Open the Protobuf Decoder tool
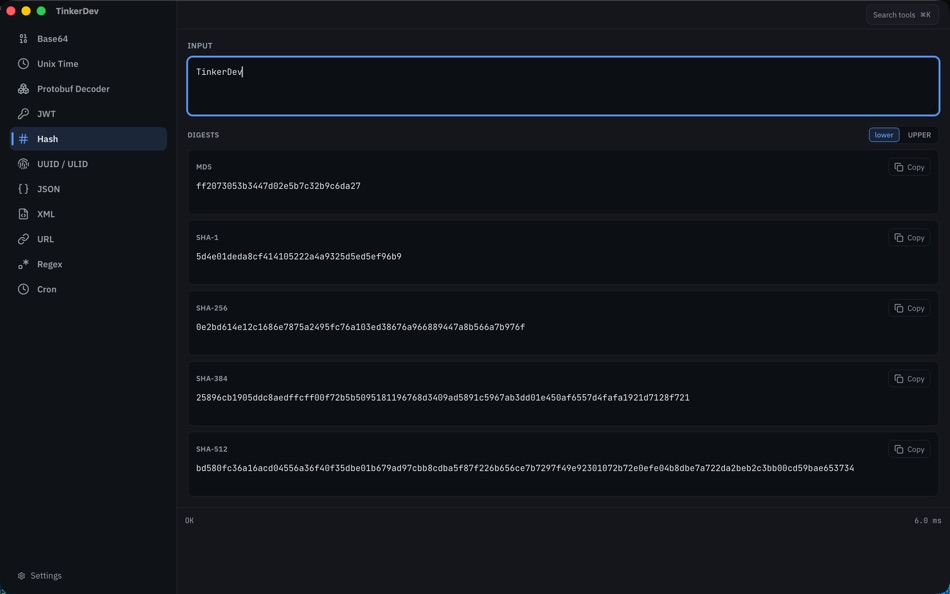This screenshot has width=950, height=594. point(88,89)
